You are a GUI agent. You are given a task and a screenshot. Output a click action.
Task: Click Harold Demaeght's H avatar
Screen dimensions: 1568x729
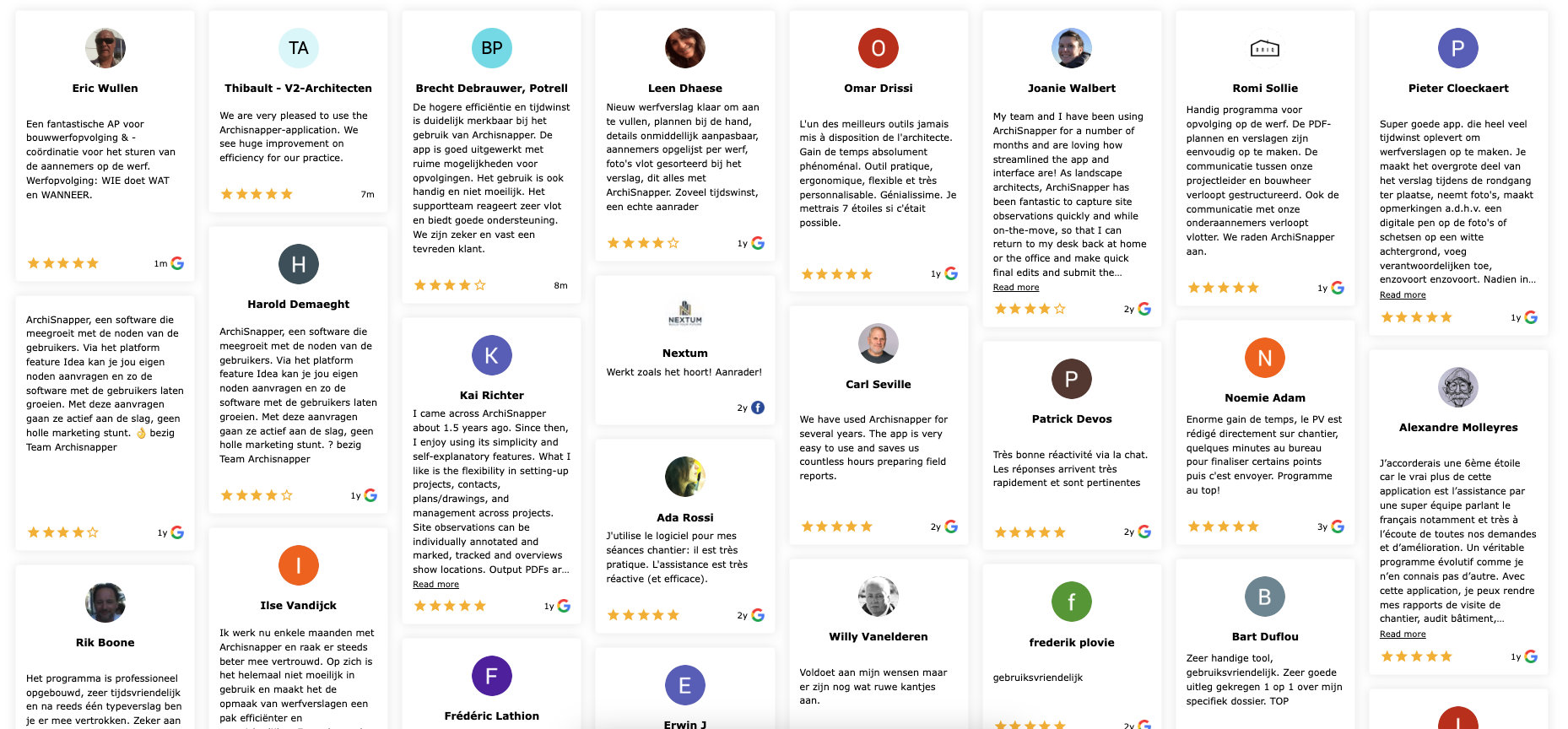[x=298, y=264]
